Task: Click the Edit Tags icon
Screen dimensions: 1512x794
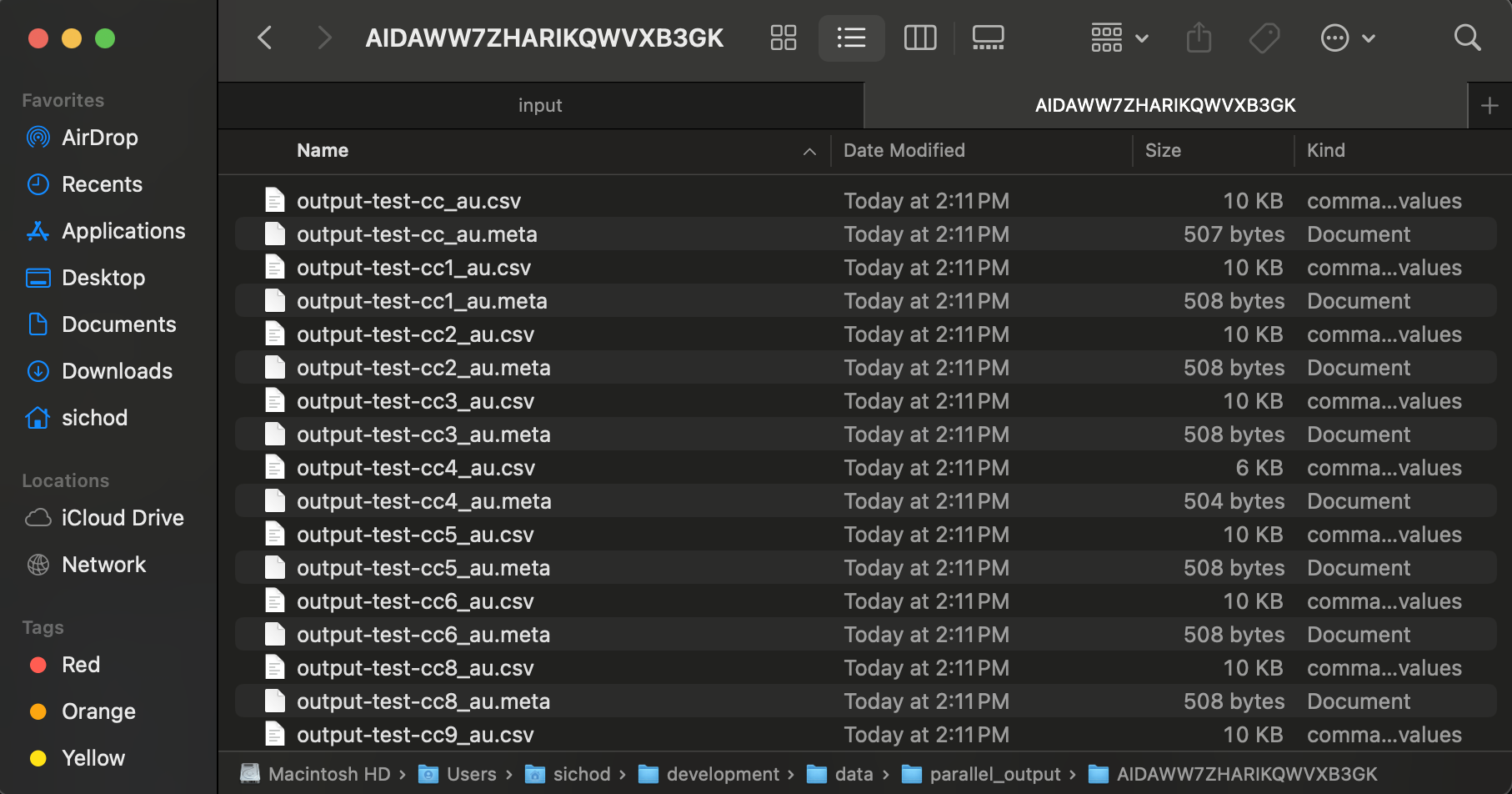Action: [x=1264, y=38]
